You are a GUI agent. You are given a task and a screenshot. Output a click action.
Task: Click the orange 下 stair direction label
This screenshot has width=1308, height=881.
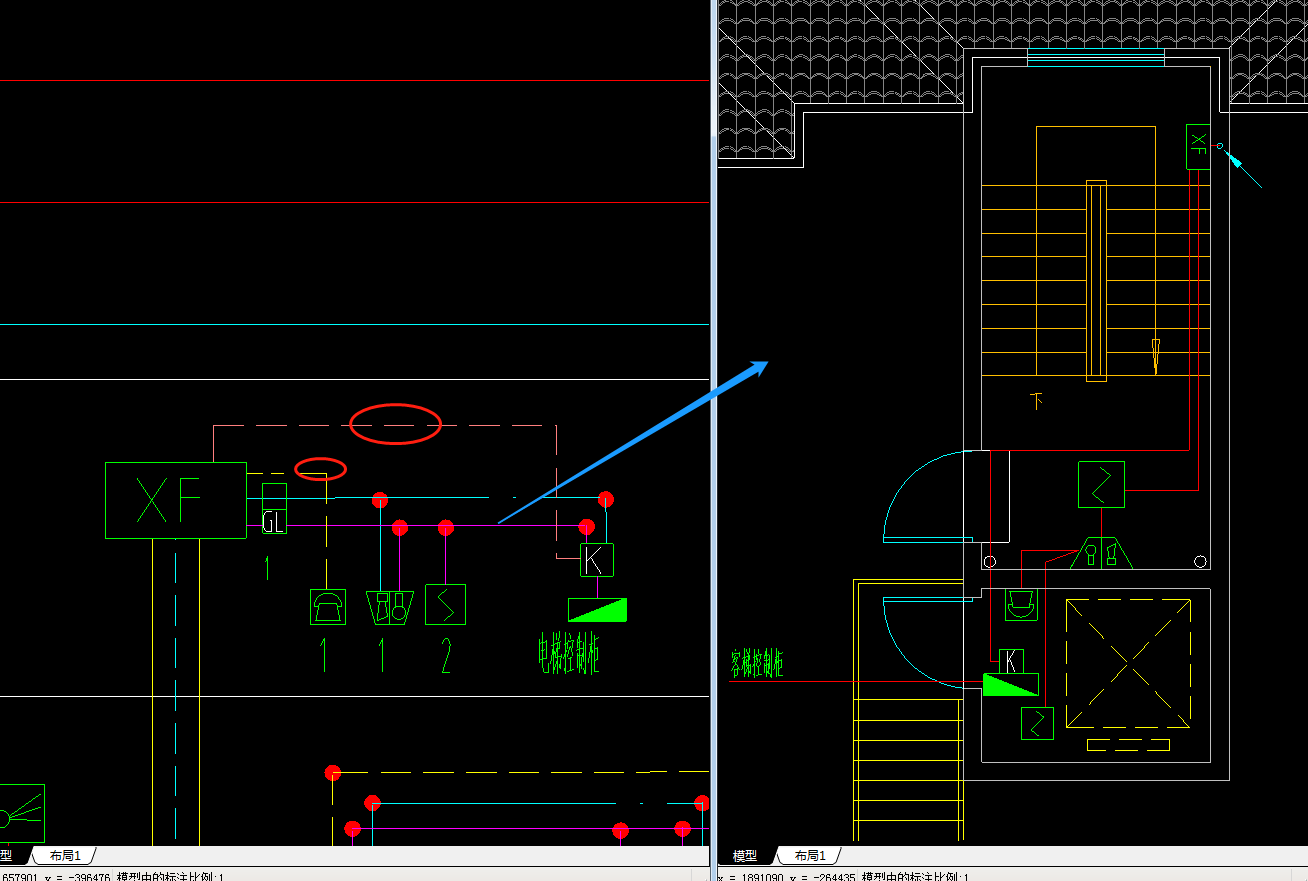(x=1037, y=401)
